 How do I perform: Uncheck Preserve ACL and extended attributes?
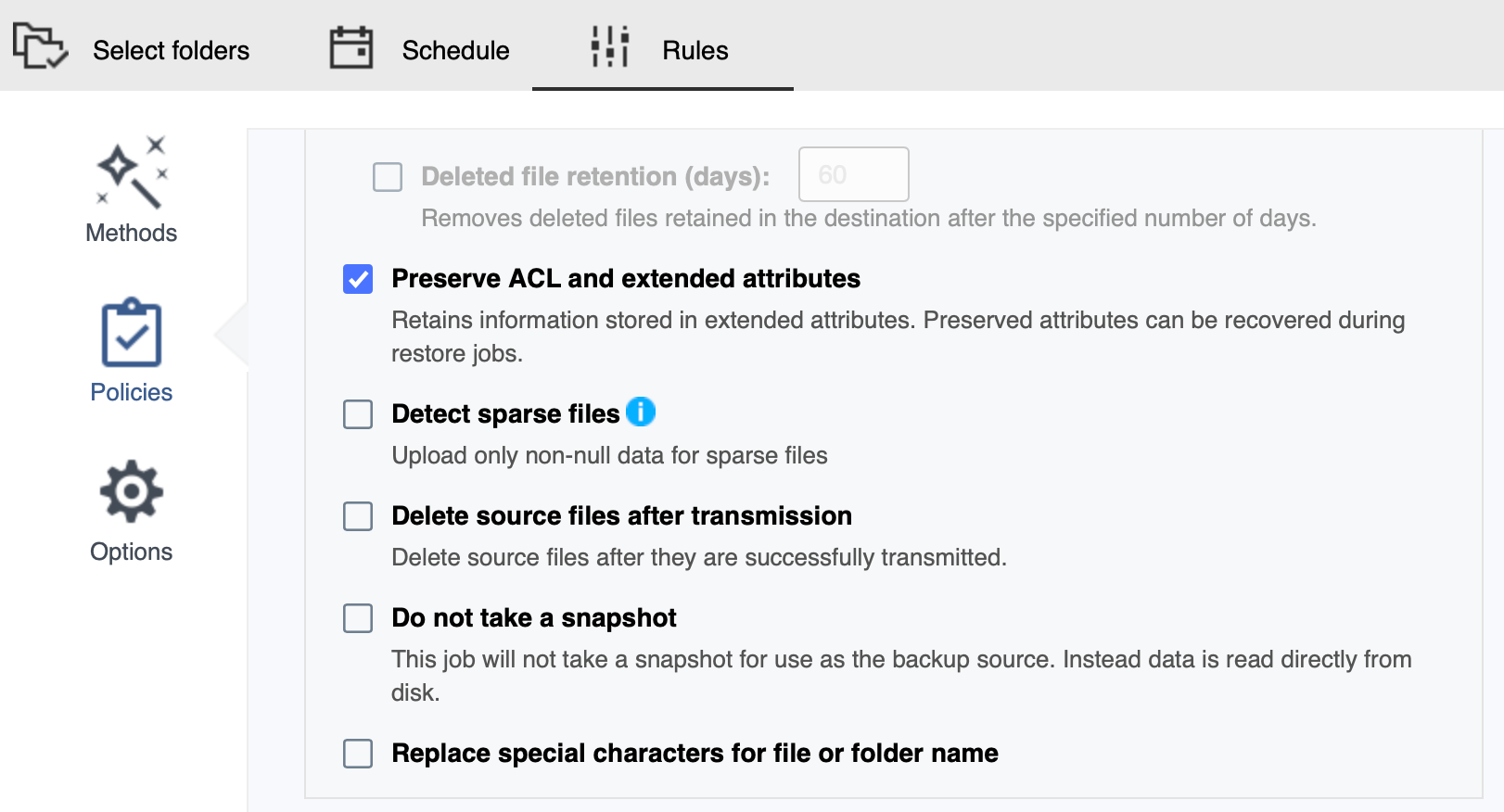tap(358, 278)
